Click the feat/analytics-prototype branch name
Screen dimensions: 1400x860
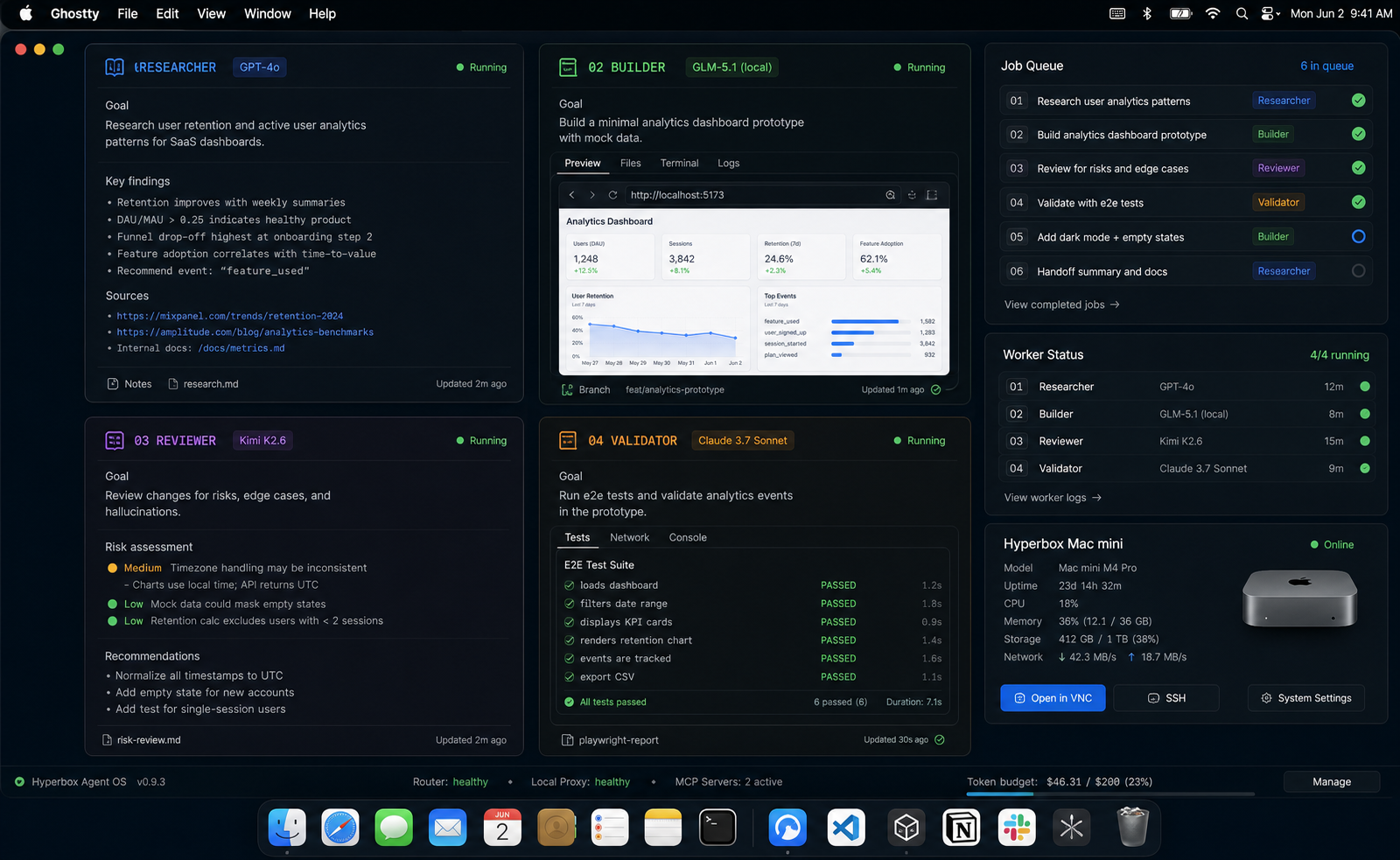tap(675, 390)
